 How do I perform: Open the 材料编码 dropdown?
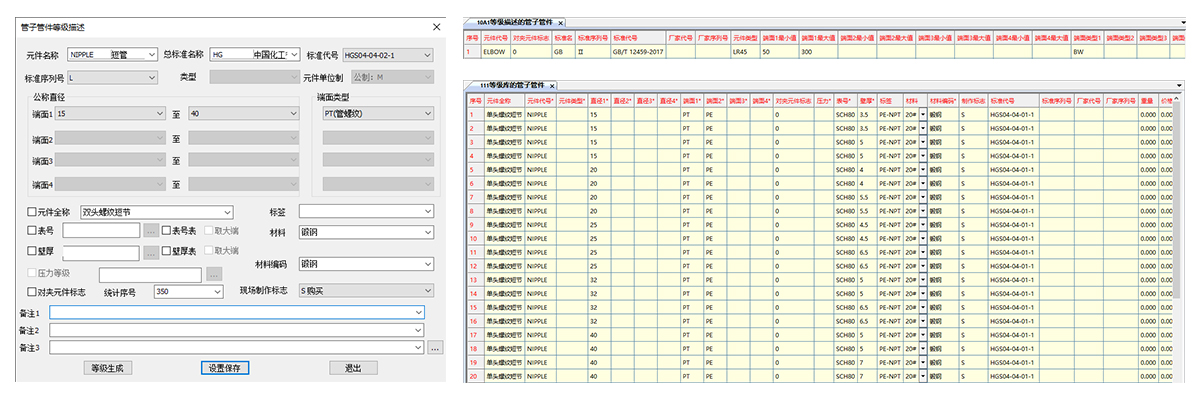[365, 265]
